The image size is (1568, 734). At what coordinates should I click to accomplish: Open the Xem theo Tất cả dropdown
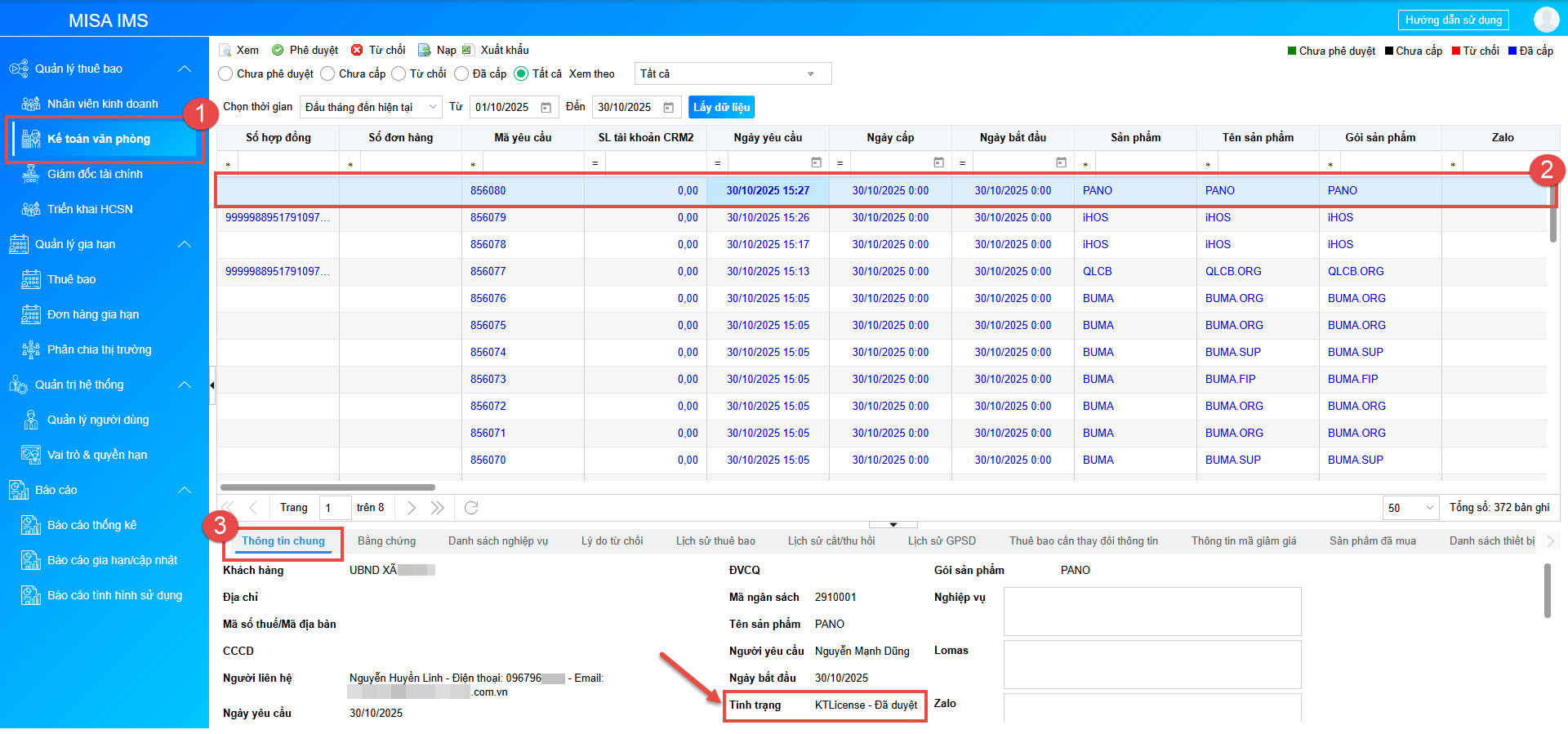tap(732, 74)
